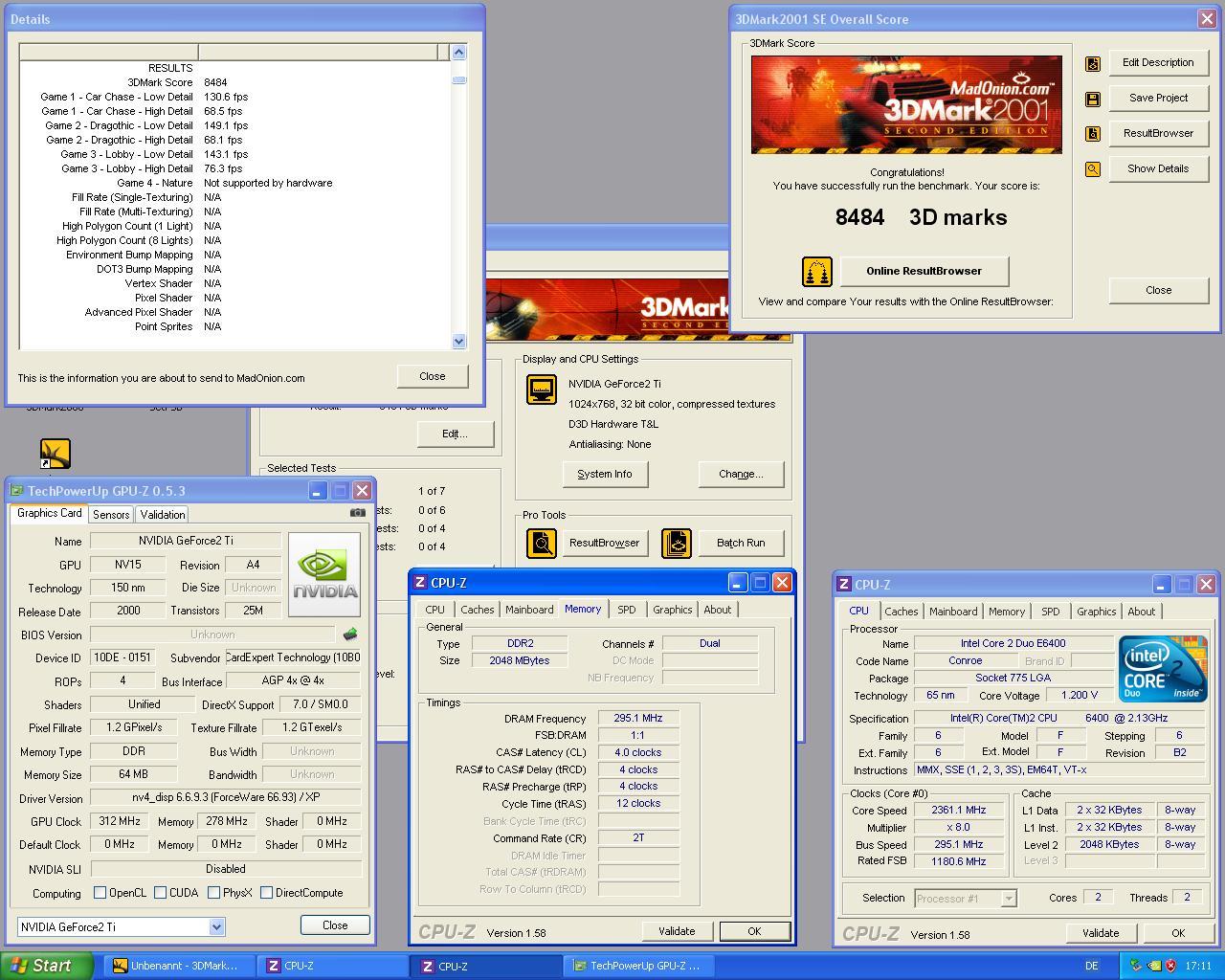Viewport: 1225px width, 980px height.
Task: Click the 3DMark2001 banner image in Overall Score
Action: tap(906, 104)
